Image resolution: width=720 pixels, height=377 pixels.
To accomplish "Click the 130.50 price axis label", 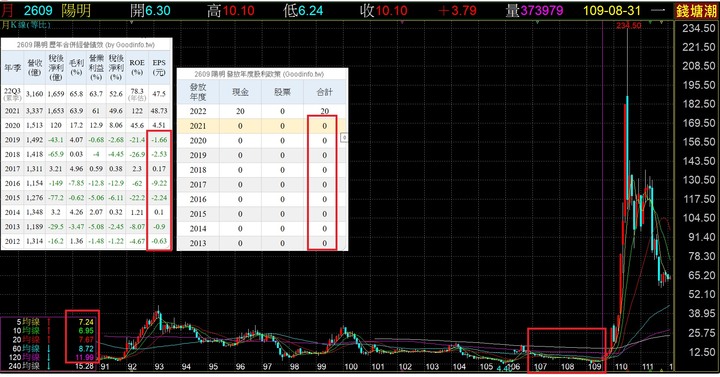I will click(x=698, y=180).
